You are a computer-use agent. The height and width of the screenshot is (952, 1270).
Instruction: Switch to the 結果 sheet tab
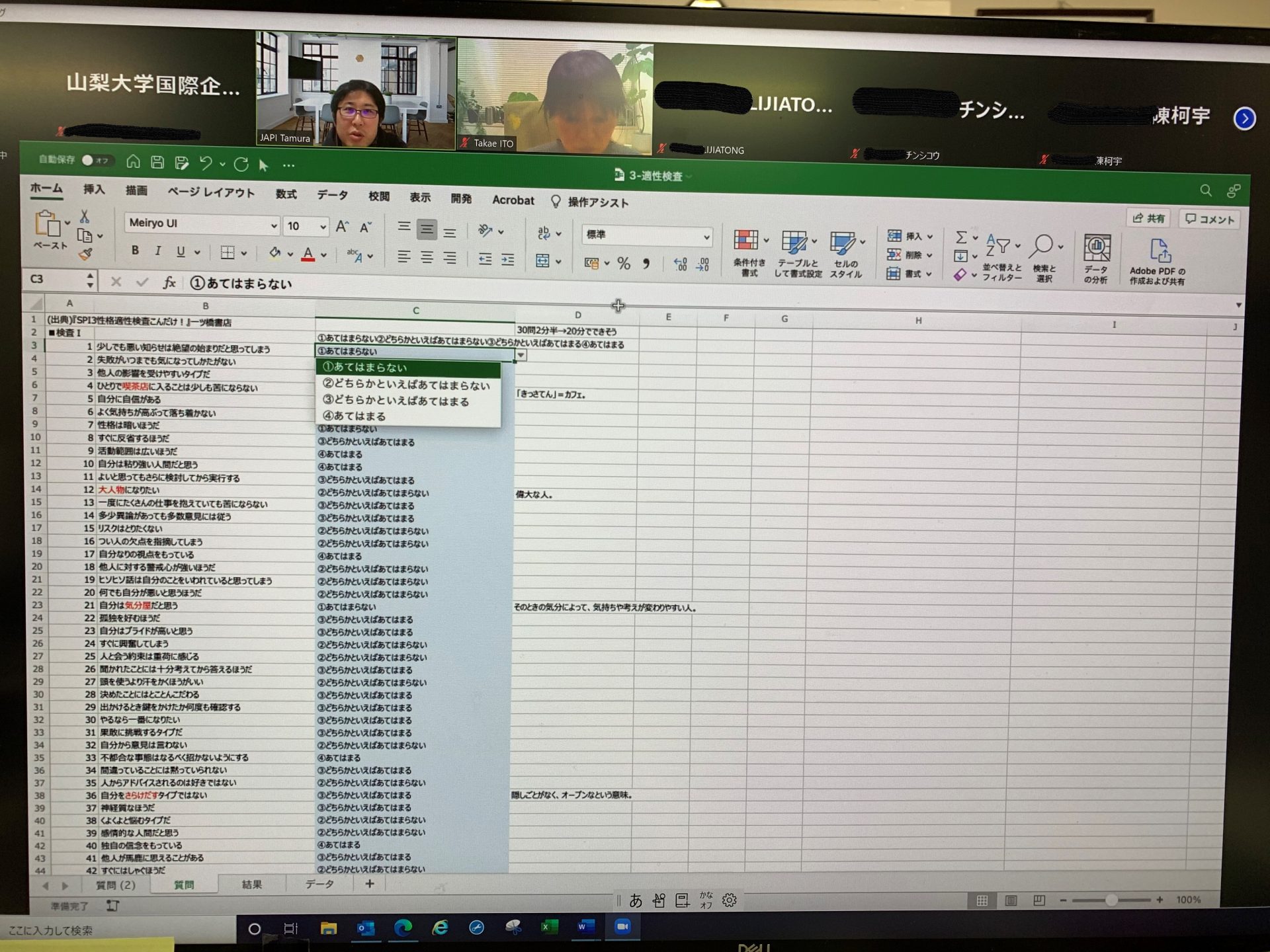coord(251,885)
